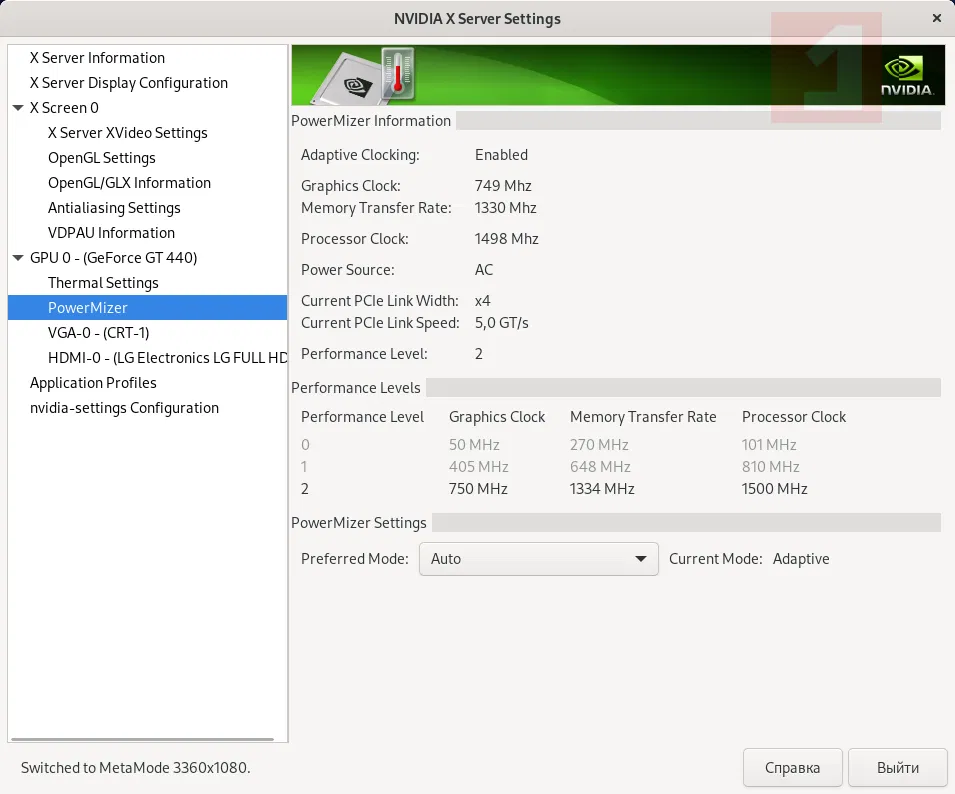The height and width of the screenshot is (794, 955).
Task: Click the Processor Clock column header
Action: point(794,417)
